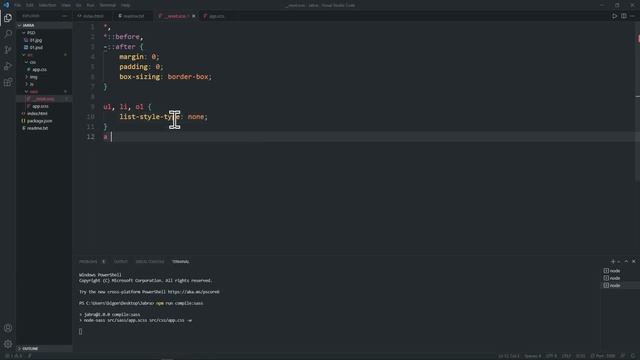Open the Terminal menu

click(x=108, y=5)
